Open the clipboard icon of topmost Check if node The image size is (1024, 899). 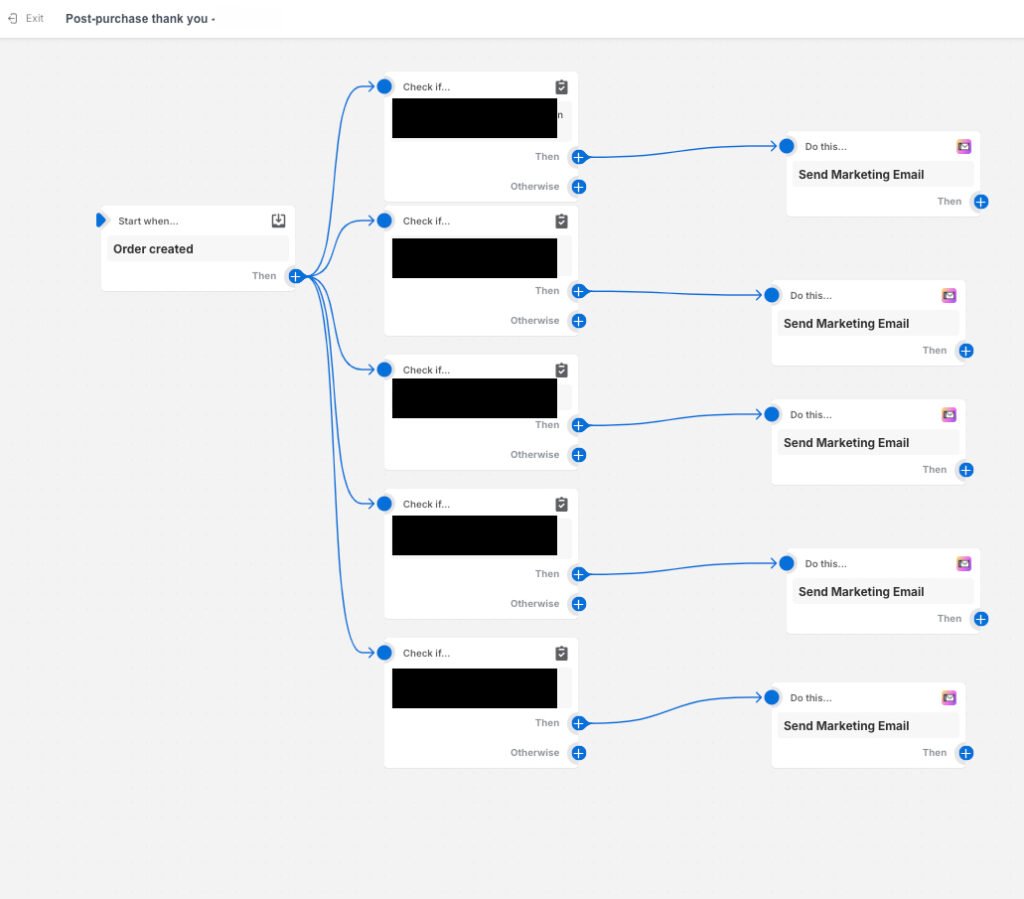coord(562,87)
